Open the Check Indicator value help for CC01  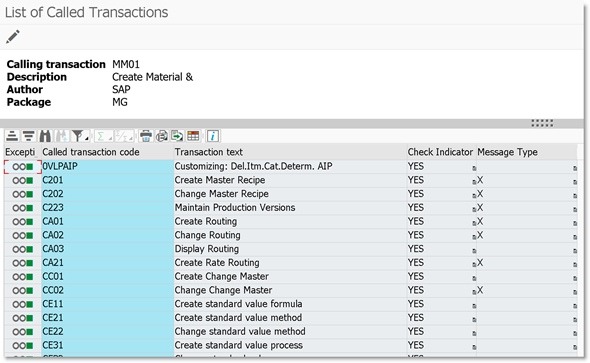(x=474, y=278)
